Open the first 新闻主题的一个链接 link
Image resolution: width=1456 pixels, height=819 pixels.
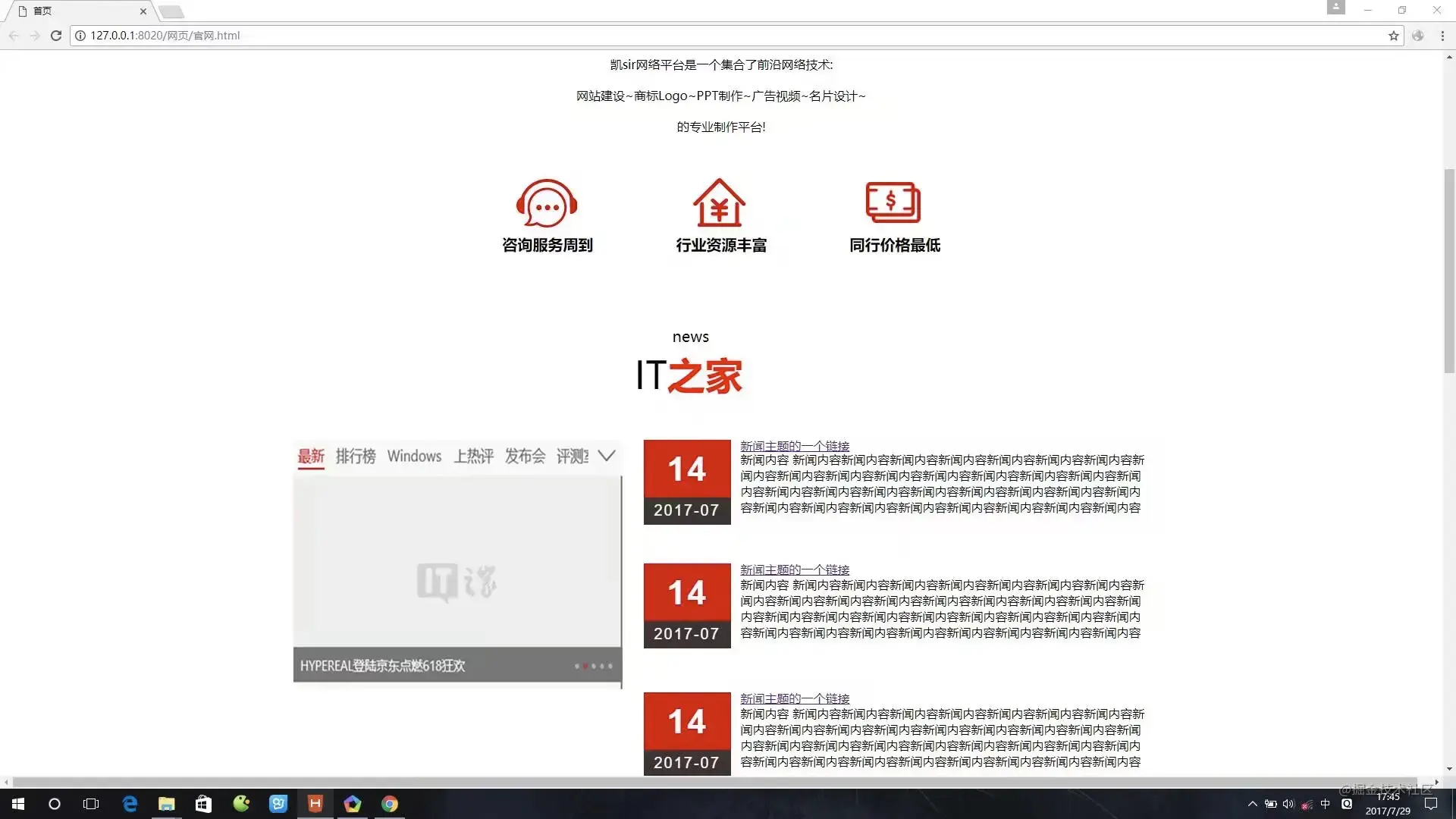pyautogui.click(x=795, y=446)
